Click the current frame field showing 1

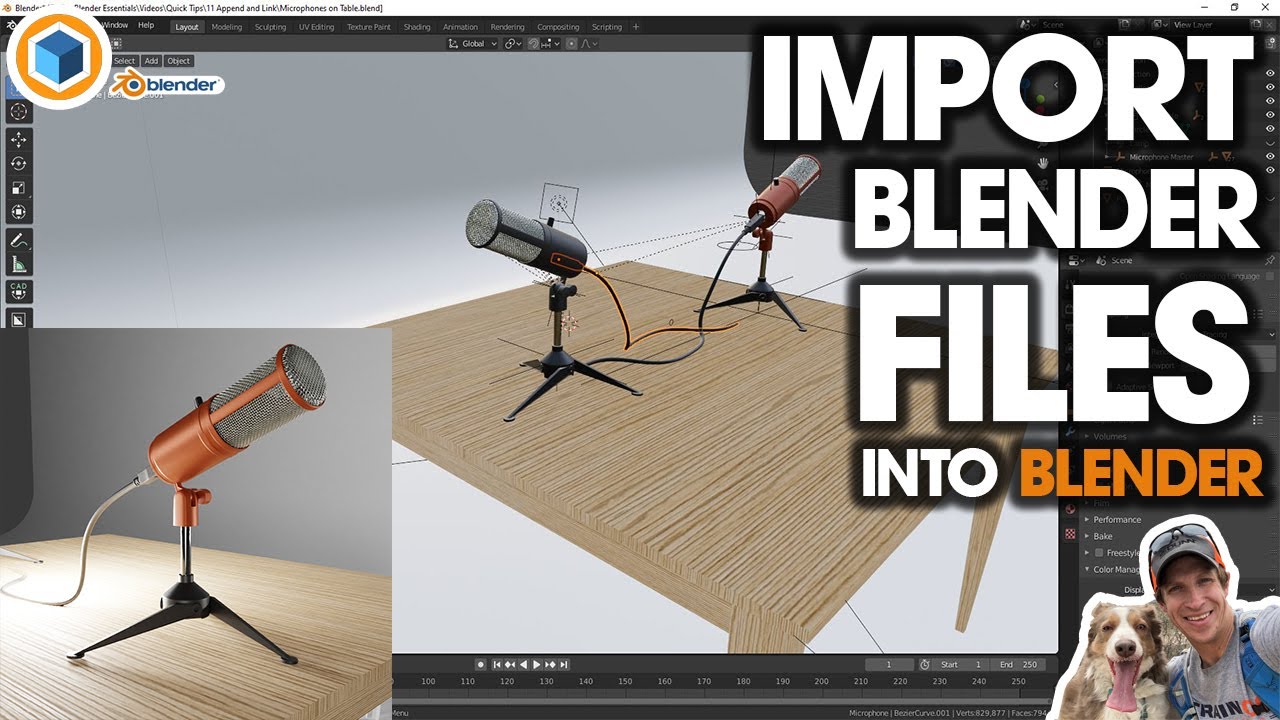tap(889, 664)
